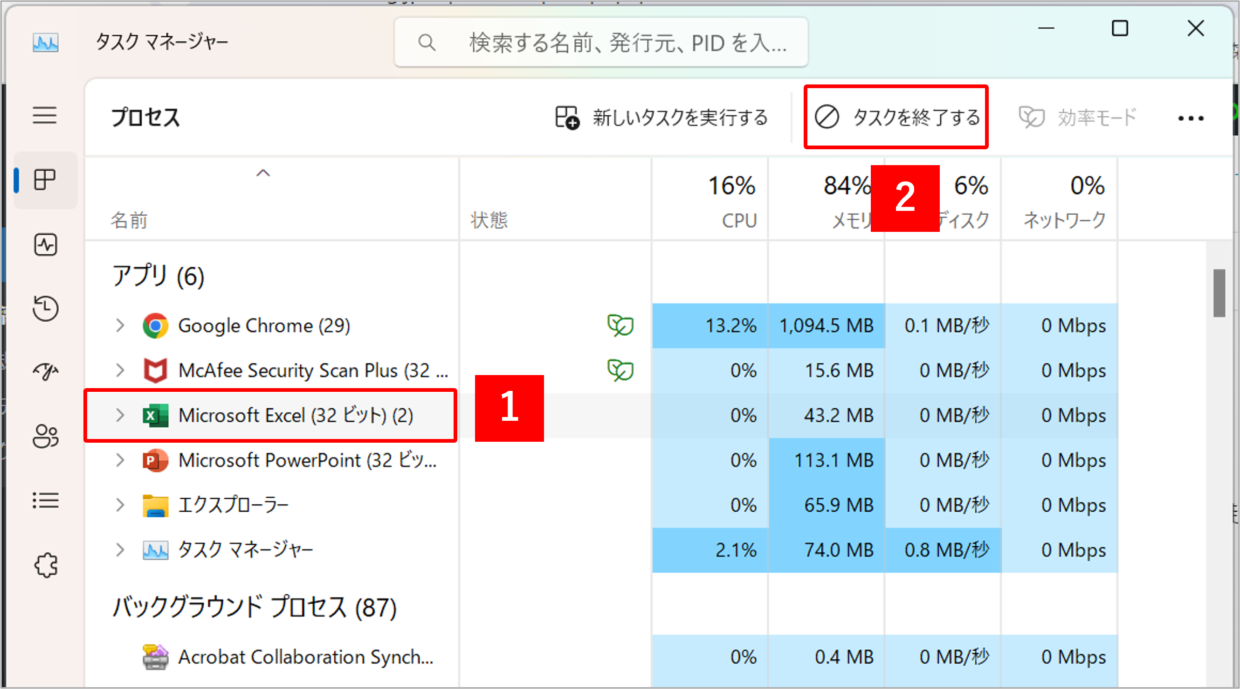Open the more options ellipsis menu

point(1191,118)
